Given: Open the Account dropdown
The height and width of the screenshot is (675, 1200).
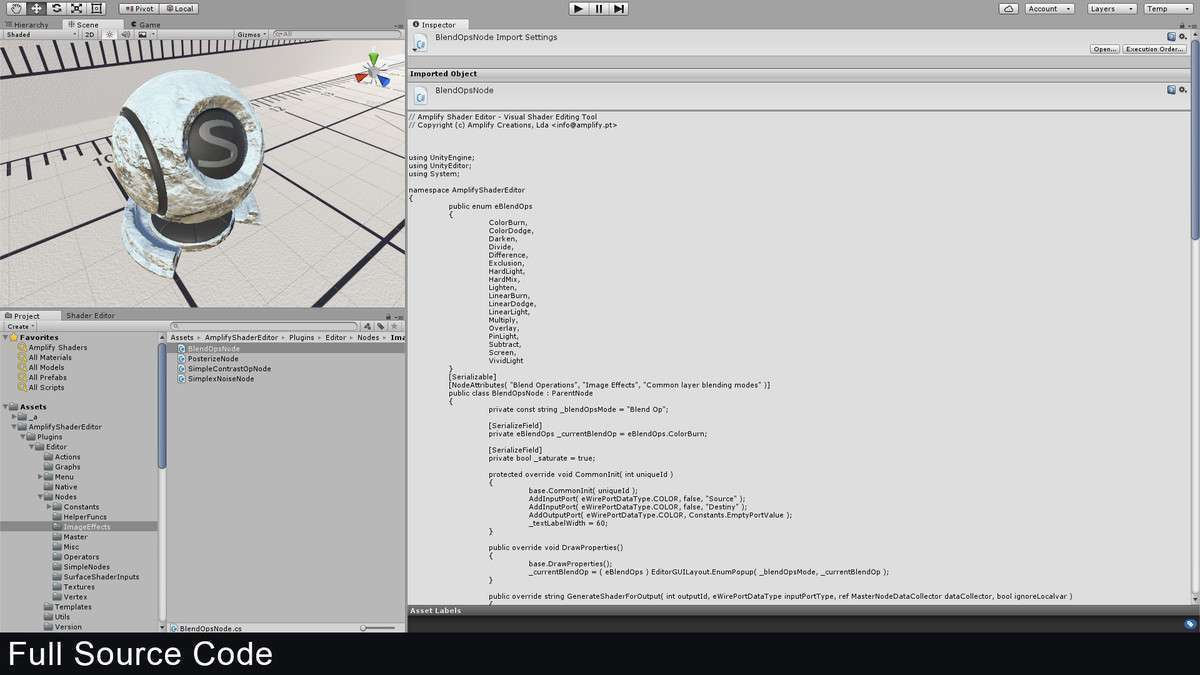Looking at the screenshot, I should [1049, 8].
